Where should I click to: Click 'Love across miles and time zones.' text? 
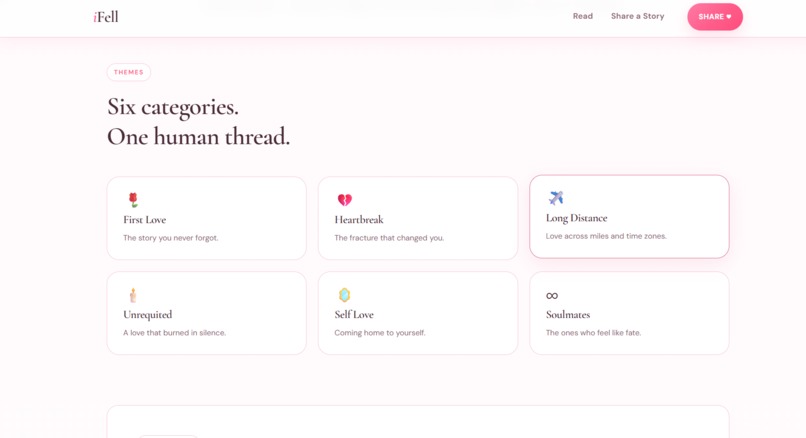pyautogui.click(x=606, y=236)
